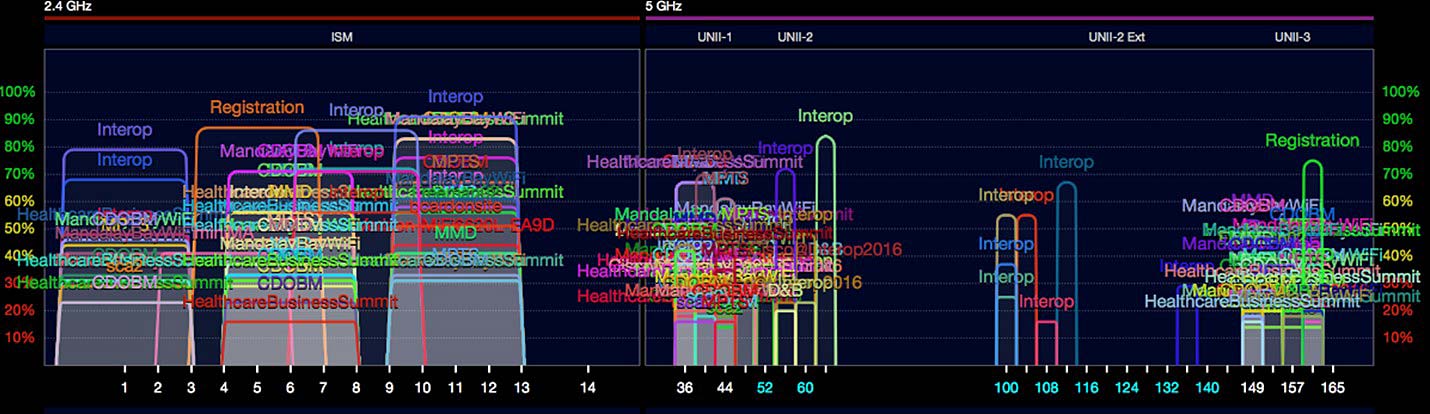
Task: Select channel 36 on the 5 GHz axis
Action: (685, 386)
